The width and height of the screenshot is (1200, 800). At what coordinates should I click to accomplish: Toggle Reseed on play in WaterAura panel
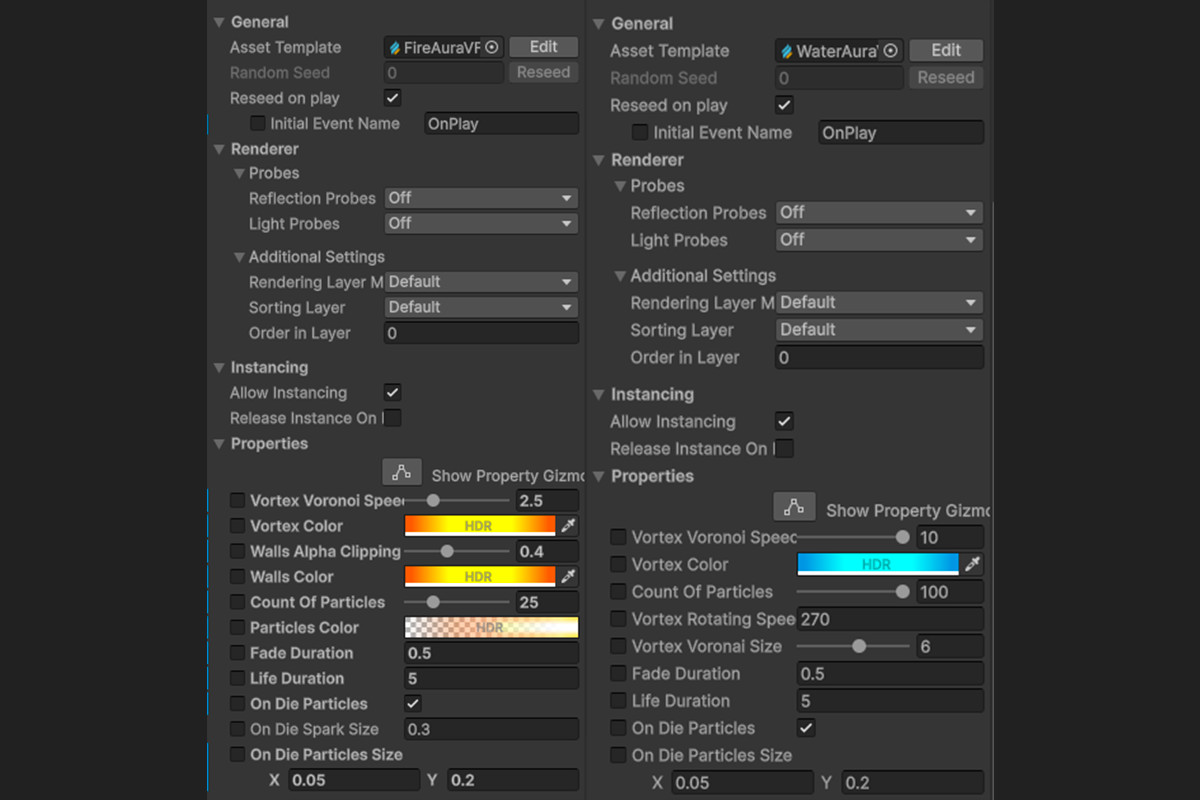pyautogui.click(x=785, y=105)
